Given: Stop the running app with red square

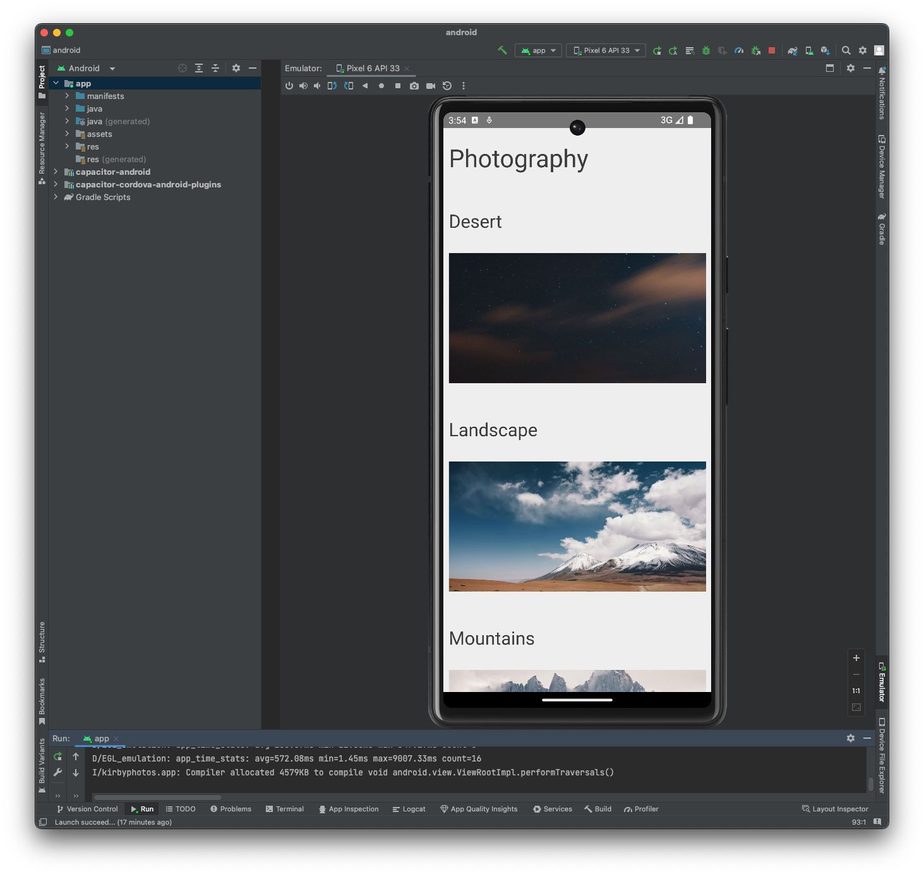Looking at the screenshot, I should pyautogui.click(x=771, y=50).
